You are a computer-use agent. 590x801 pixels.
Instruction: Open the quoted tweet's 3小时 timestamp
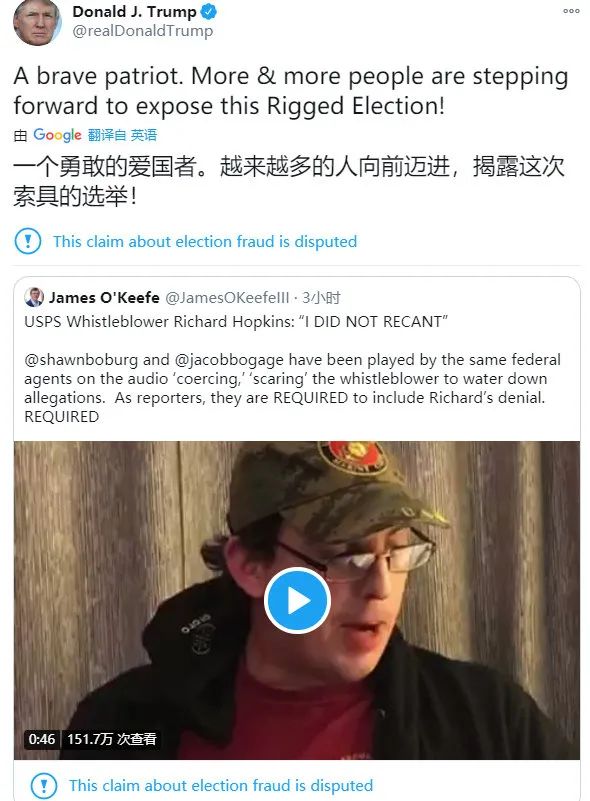321,297
